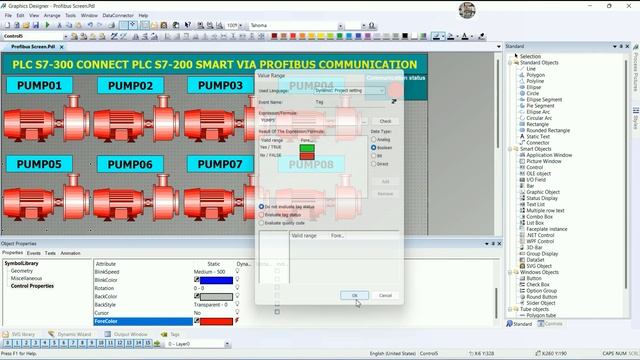Image resolution: width=640 pixels, height=360 pixels.
Task: Click the Event Name tag selector icon
Action: click(x=394, y=102)
